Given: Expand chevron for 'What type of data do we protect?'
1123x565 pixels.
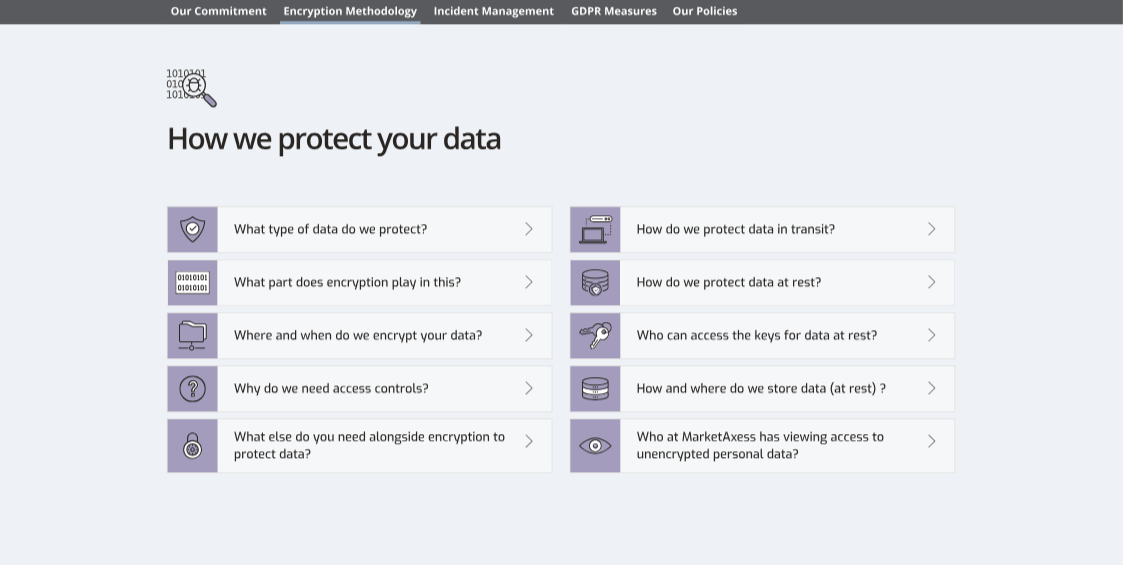Looking at the screenshot, I should [x=529, y=229].
